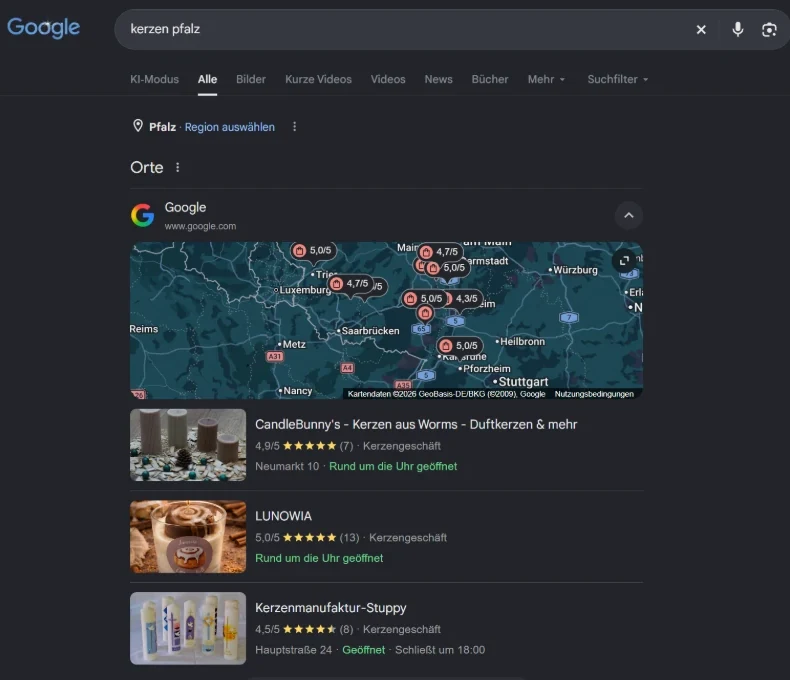Click the 4,7/5 map pin near Mainz
This screenshot has width=790, height=680.
click(440, 251)
